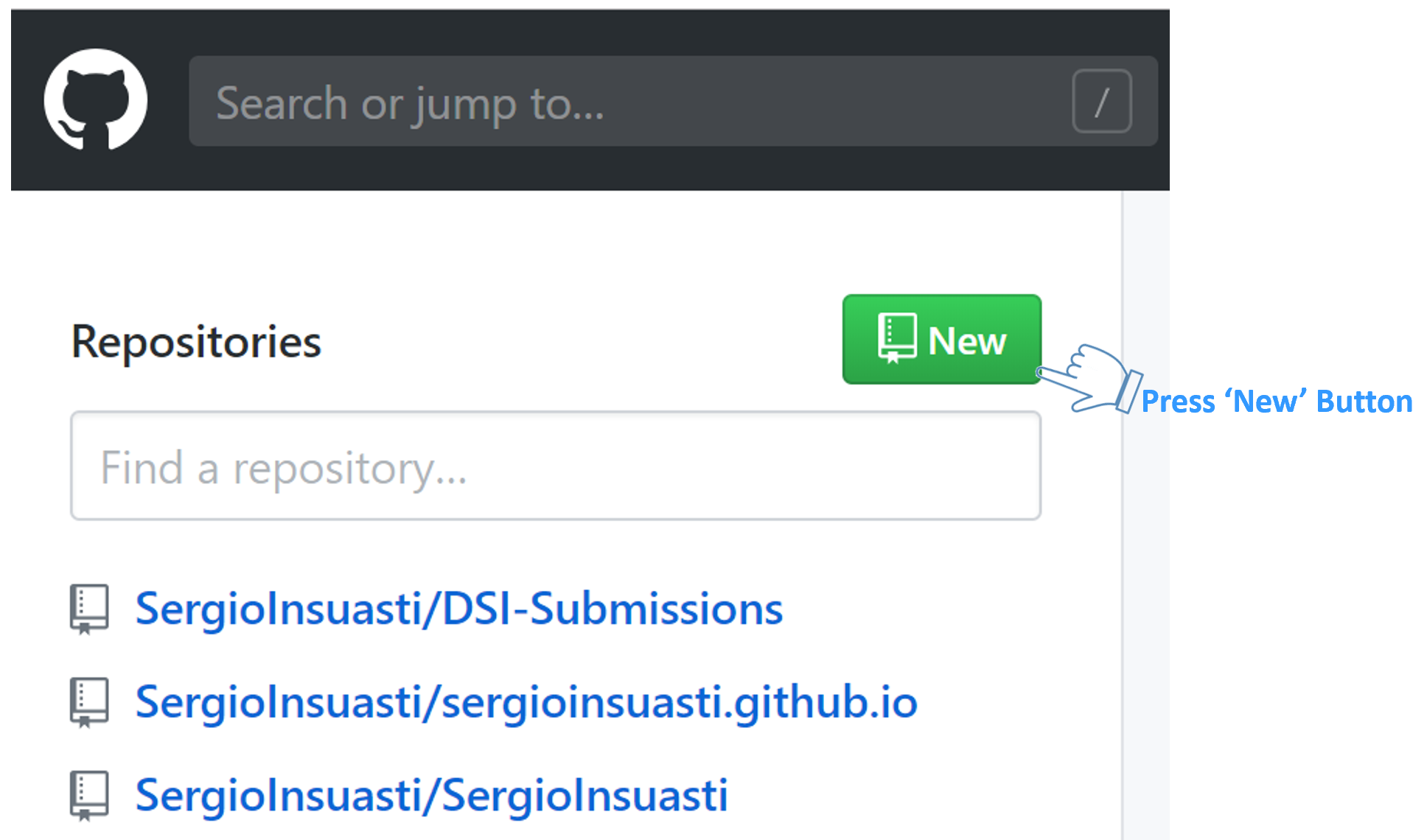The image size is (1427, 840).
Task: Click the repository book icon beside SergioInsuasti
Action: [90, 794]
